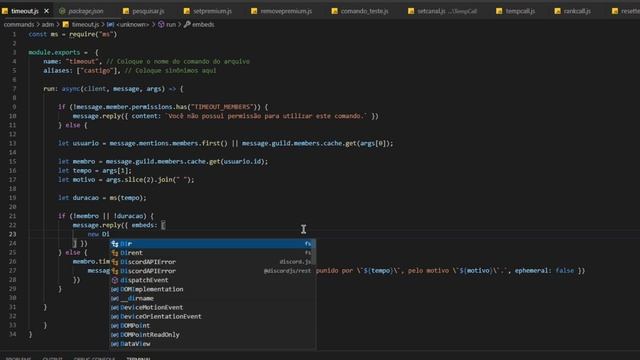Click the wrench icon beside embeds breadcrumb
This screenshot has width=640, height=360.
coord(187,24)
